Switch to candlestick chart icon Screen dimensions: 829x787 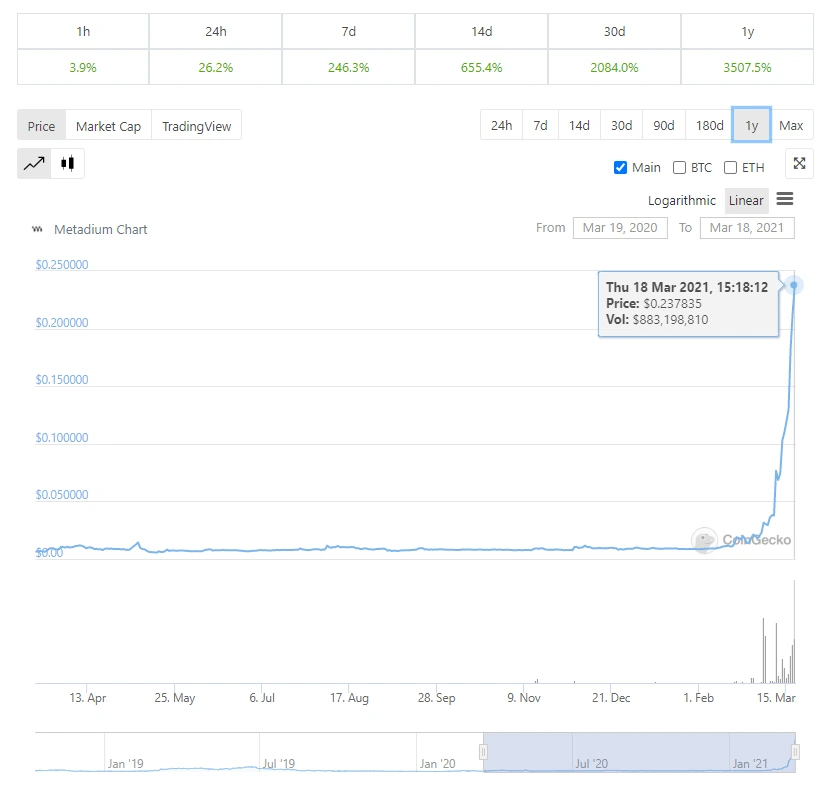pyautogui.click(x=67, y=164)
